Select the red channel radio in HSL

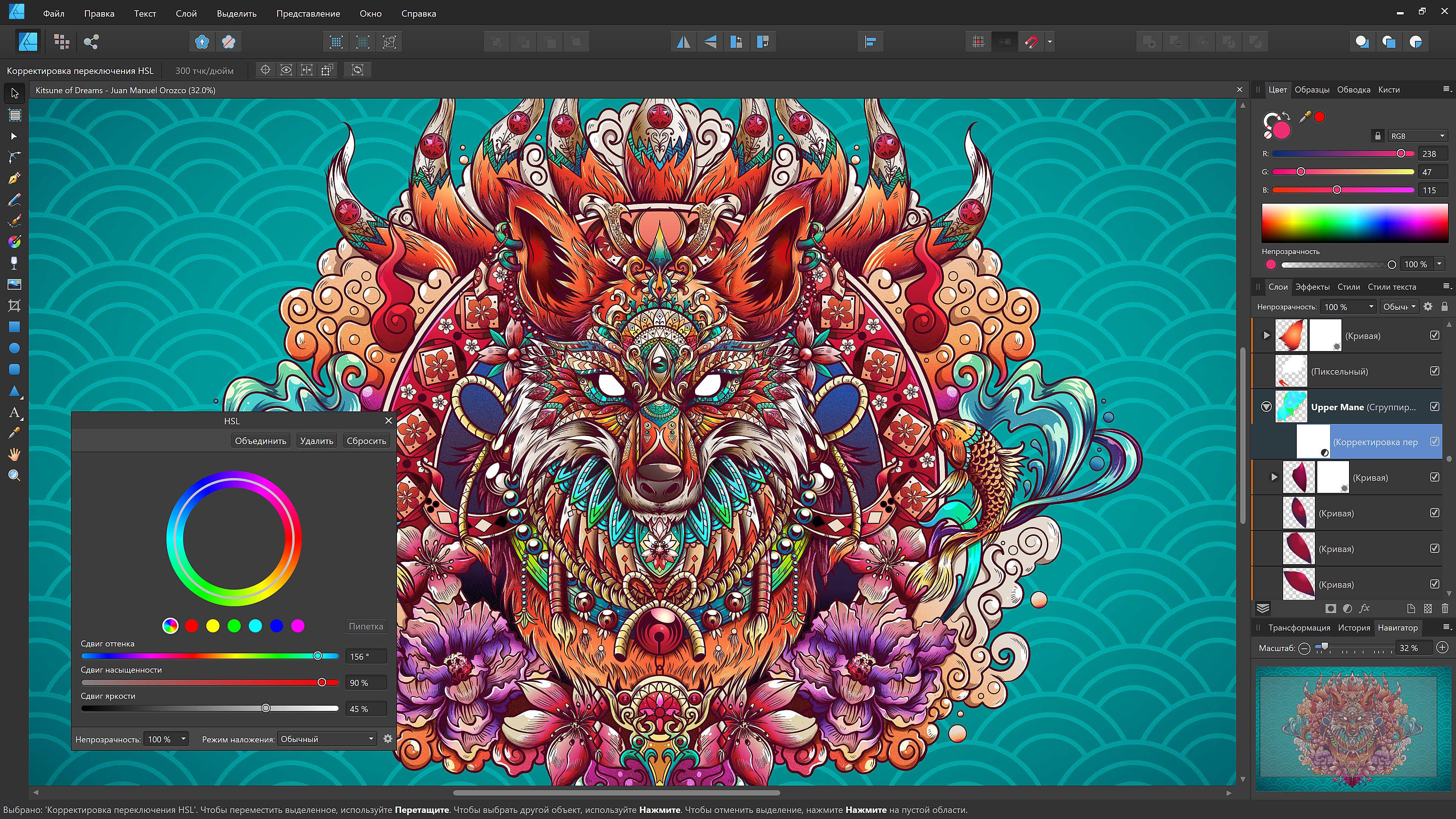click(191, 626)
